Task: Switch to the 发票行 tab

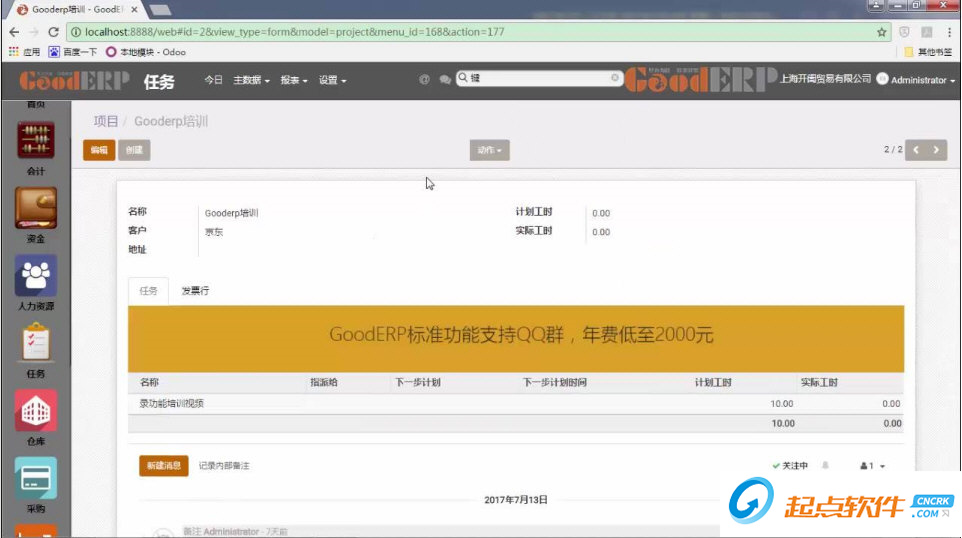Action: (195, 291)
